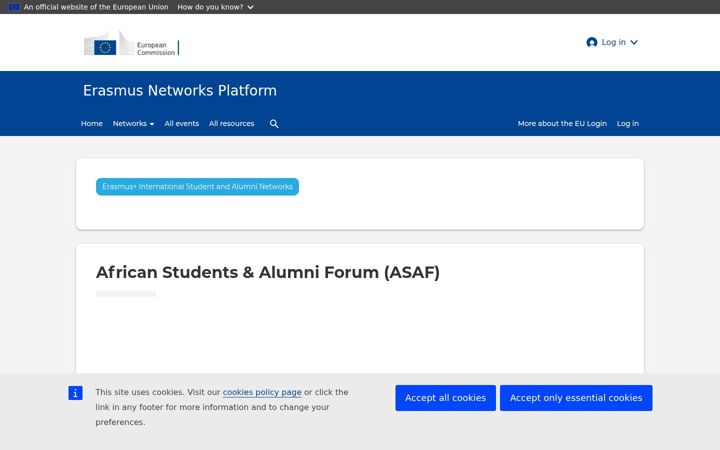Click the European Commission logo
The image size is (720, 450).
(x=131, y=43)
